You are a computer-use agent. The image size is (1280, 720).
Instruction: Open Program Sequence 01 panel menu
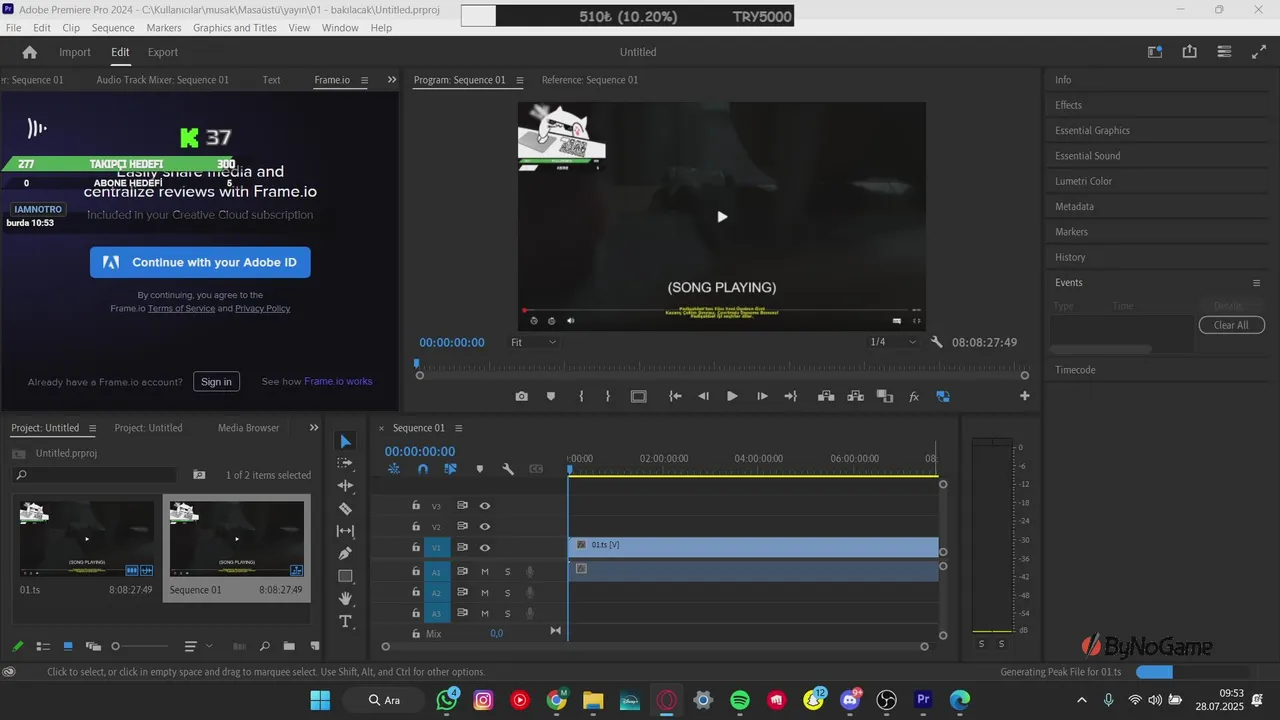pos(520,80)
